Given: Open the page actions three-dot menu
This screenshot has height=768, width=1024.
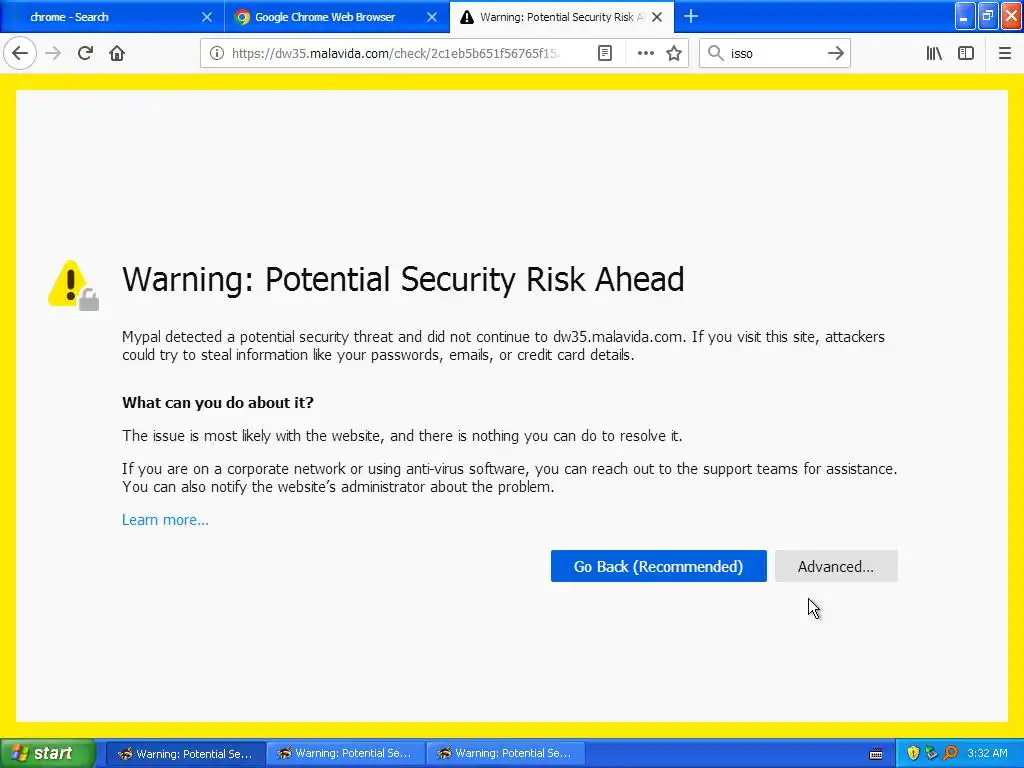Looking at the screenshot, I should 645,54.
